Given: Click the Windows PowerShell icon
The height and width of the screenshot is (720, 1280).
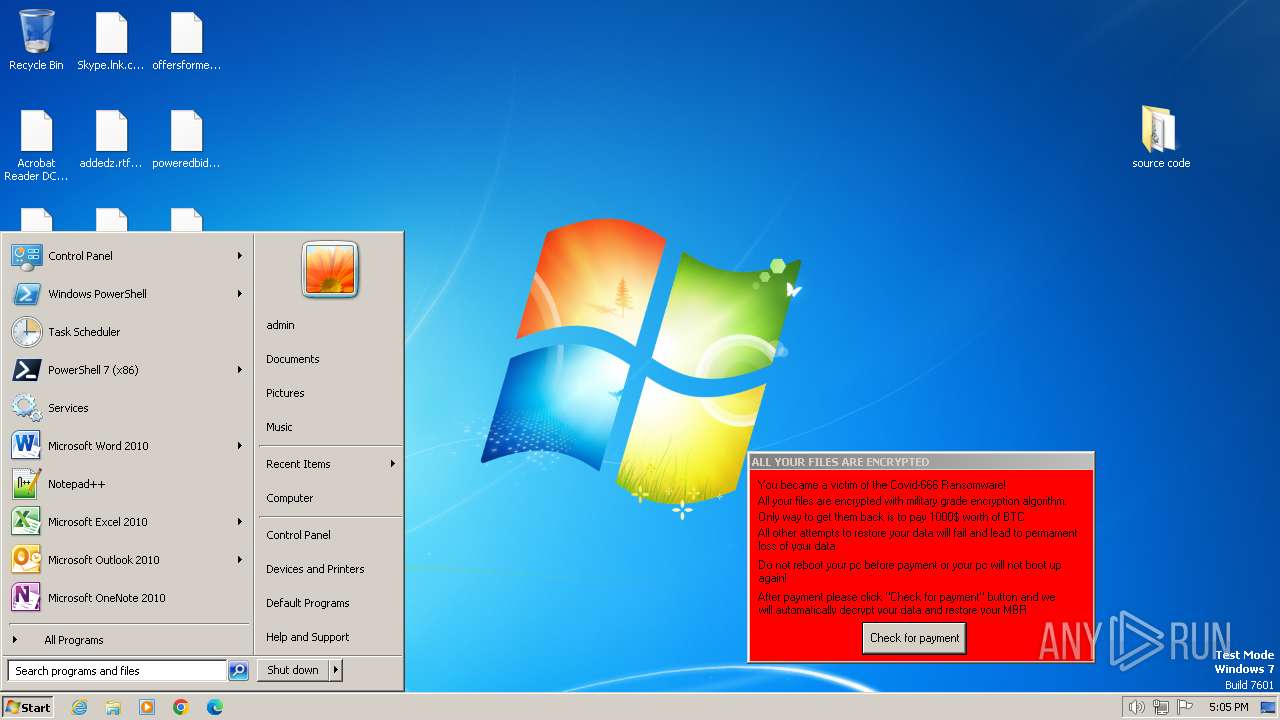Looking at the screenshot, I should click(x=26, y=294).
